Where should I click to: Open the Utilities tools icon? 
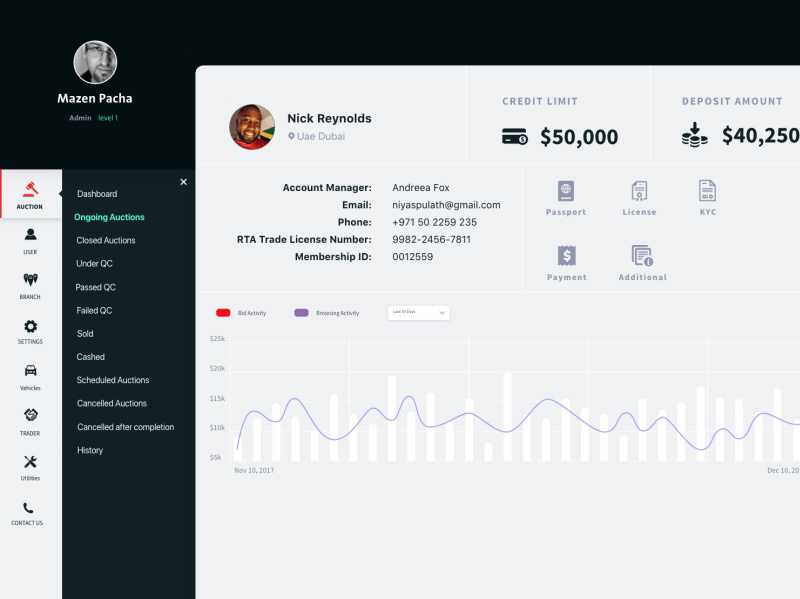(x=29, y=462)
